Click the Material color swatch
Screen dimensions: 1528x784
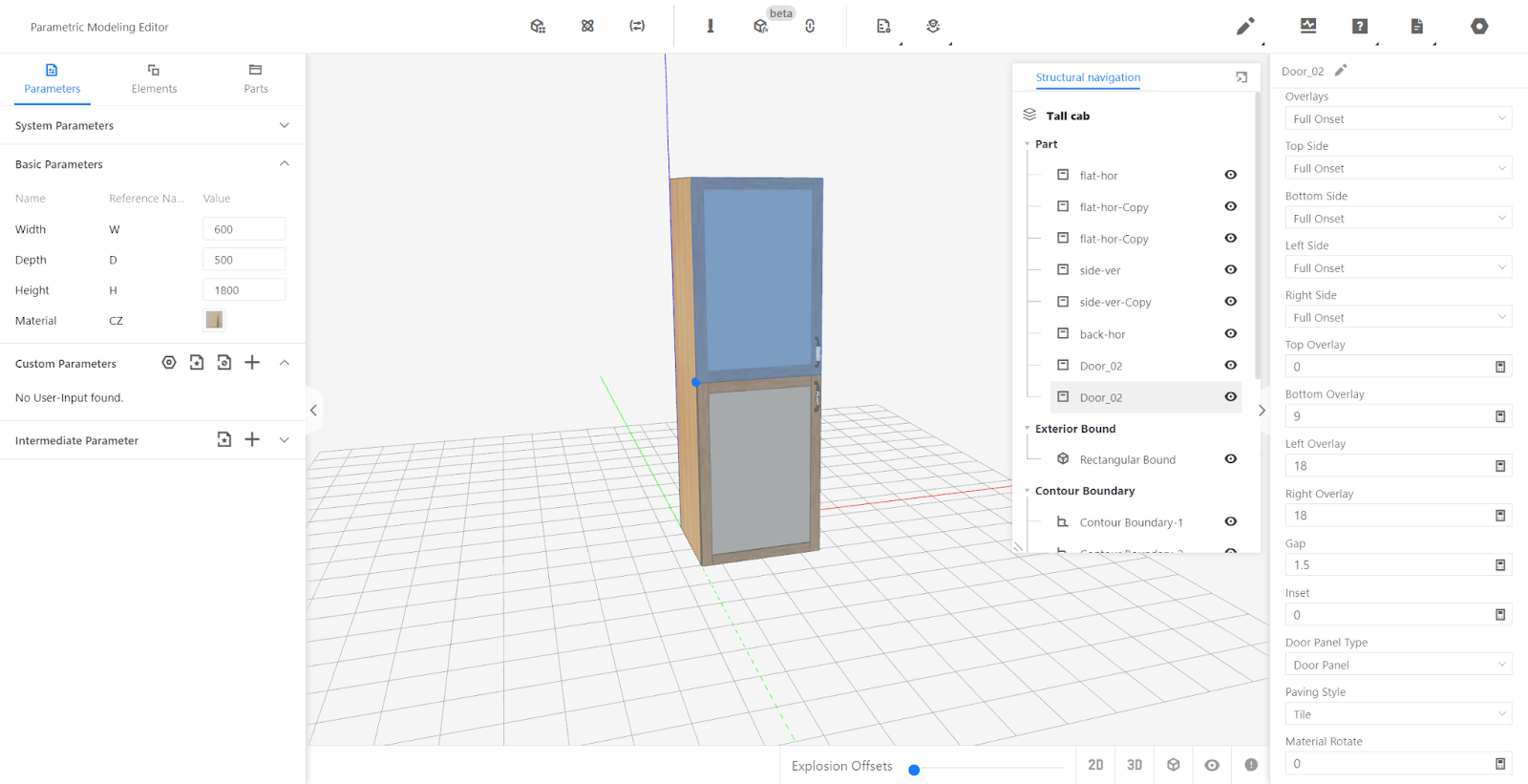214,320
